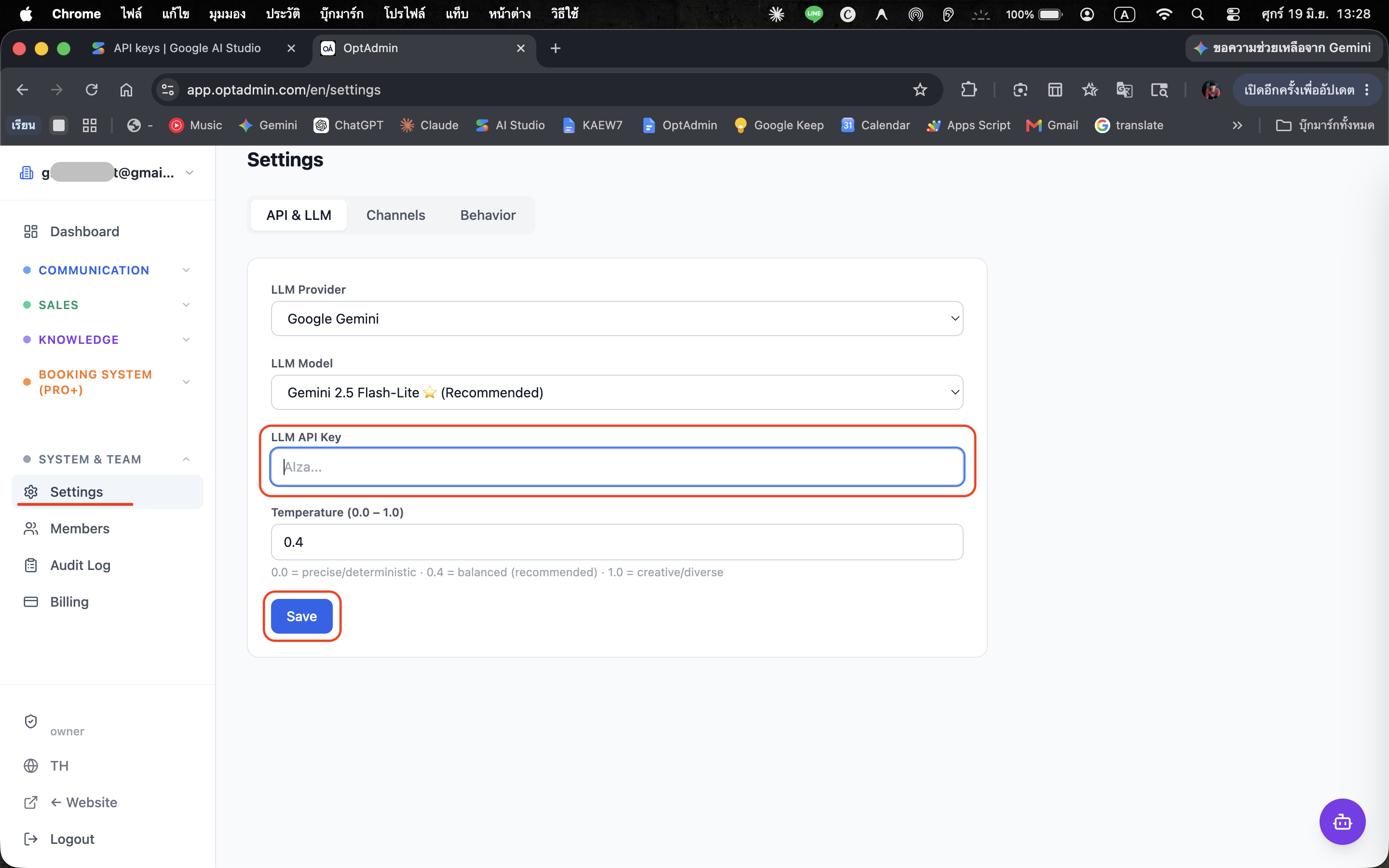Screen dimensions: 1389x868
Task: Click the Audit Log clipboard icon
Action: [x=31, y=565]
